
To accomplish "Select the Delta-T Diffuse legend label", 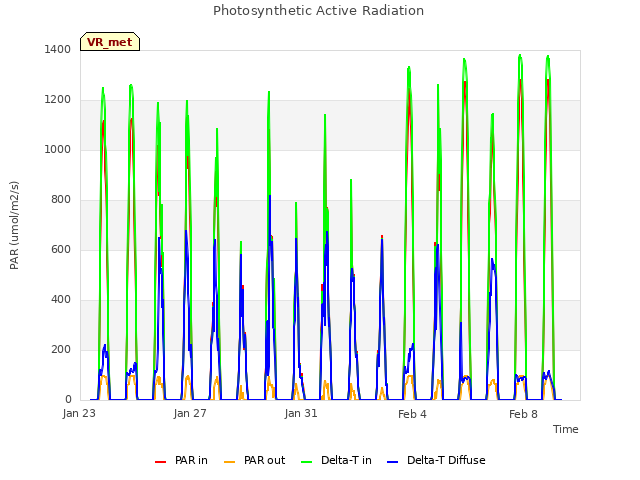I will (446, 460).
